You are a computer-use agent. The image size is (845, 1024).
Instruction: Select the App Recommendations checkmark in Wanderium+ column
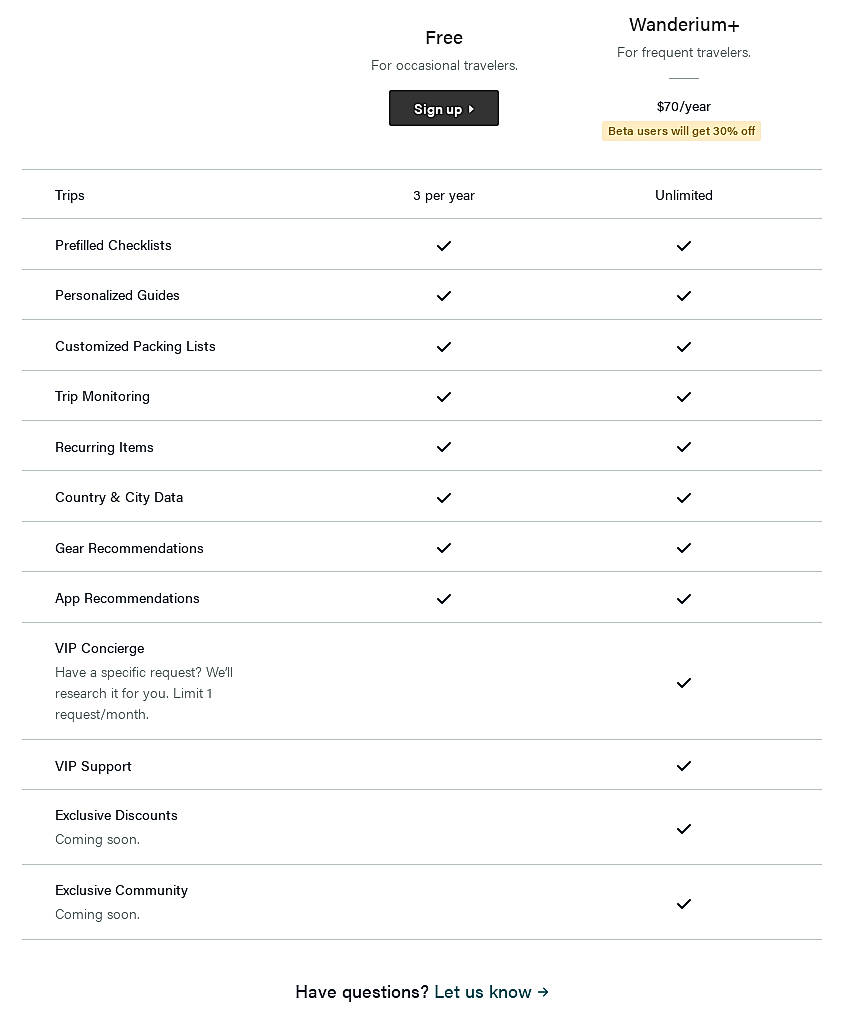click(x=684, y=599)
